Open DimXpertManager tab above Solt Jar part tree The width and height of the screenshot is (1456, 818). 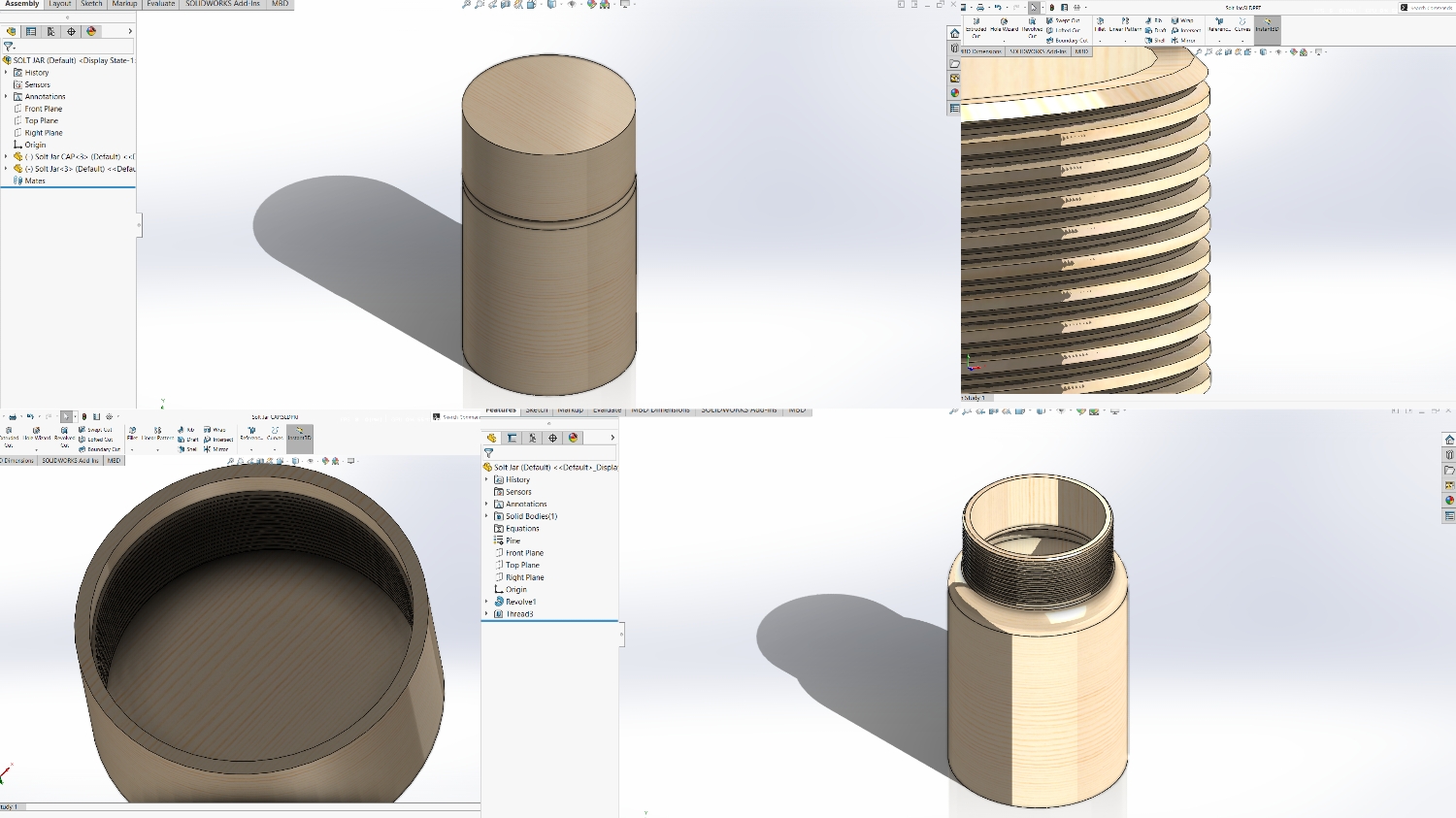click(x=552, y=438)
